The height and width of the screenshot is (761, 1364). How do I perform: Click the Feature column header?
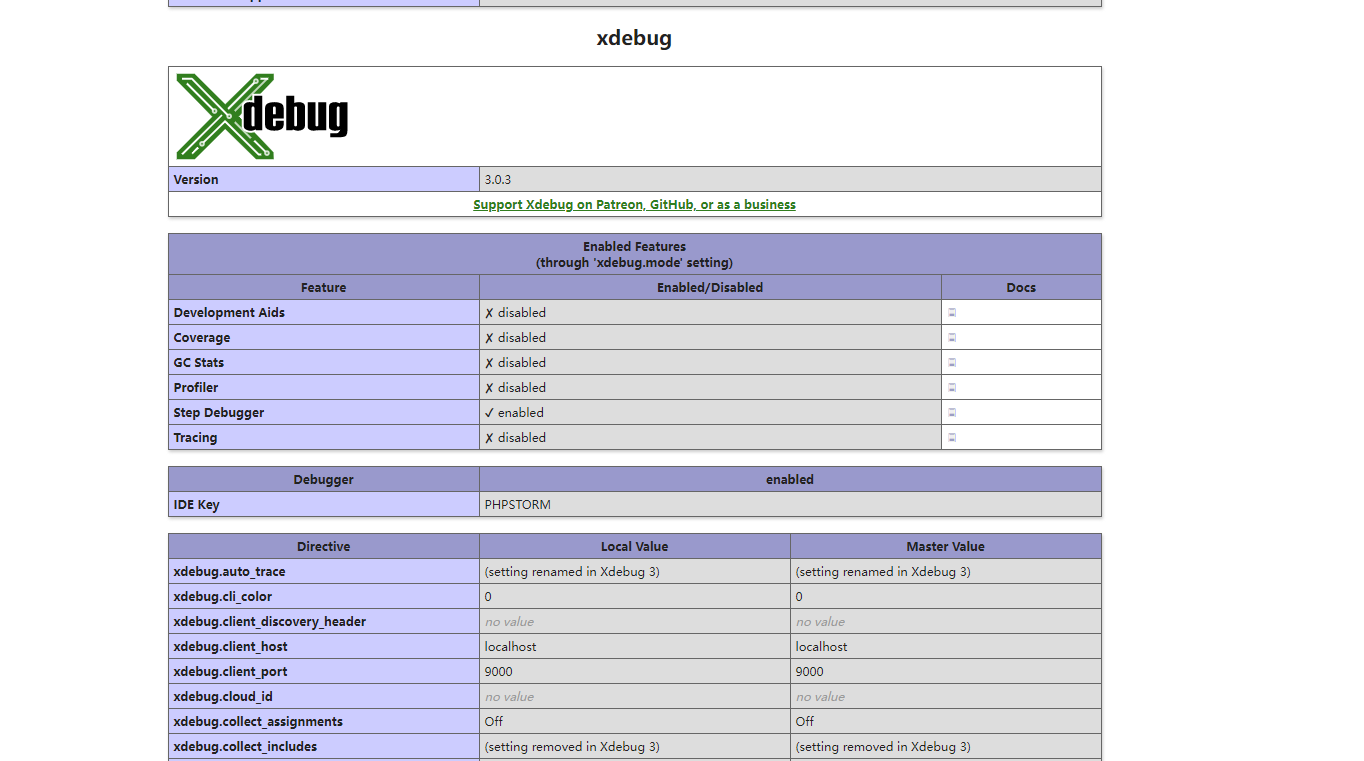click(324, 288)
